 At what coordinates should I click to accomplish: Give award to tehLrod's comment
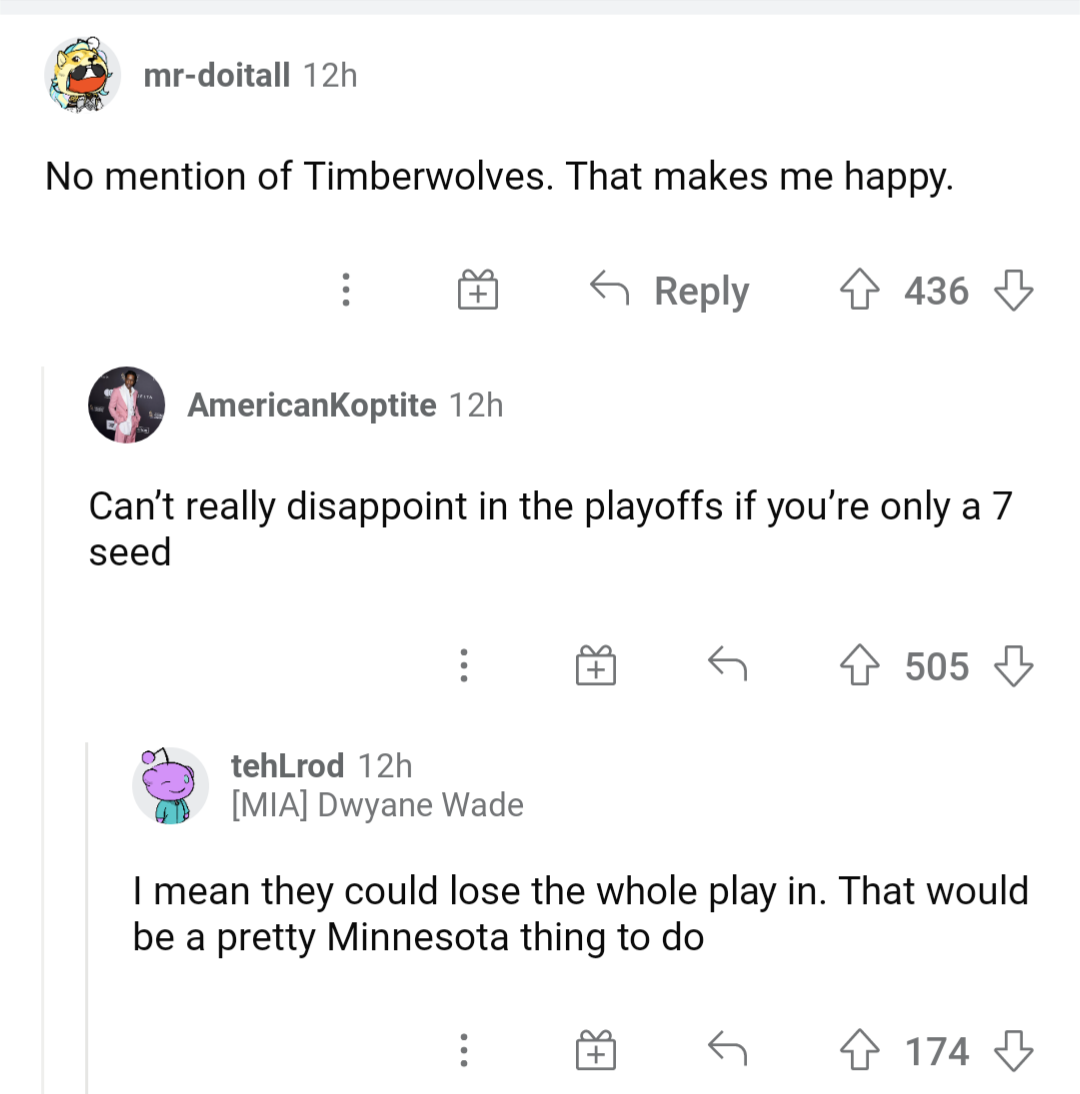tap(595, 1051)
